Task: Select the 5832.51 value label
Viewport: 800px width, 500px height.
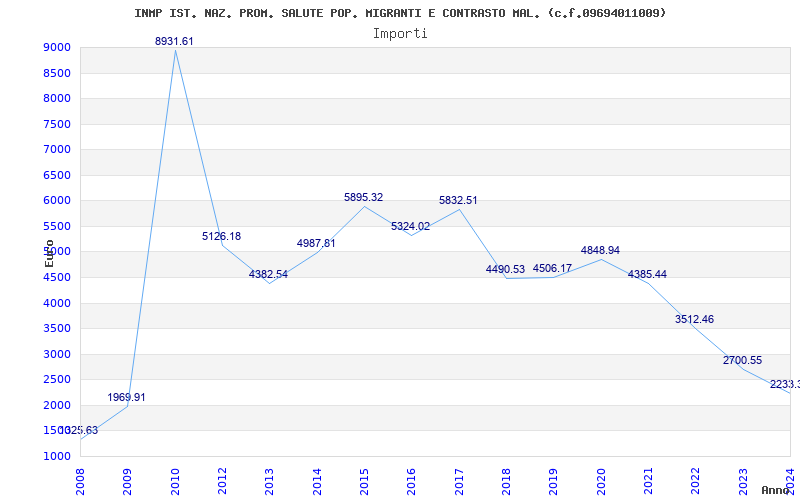Action: 458,201
